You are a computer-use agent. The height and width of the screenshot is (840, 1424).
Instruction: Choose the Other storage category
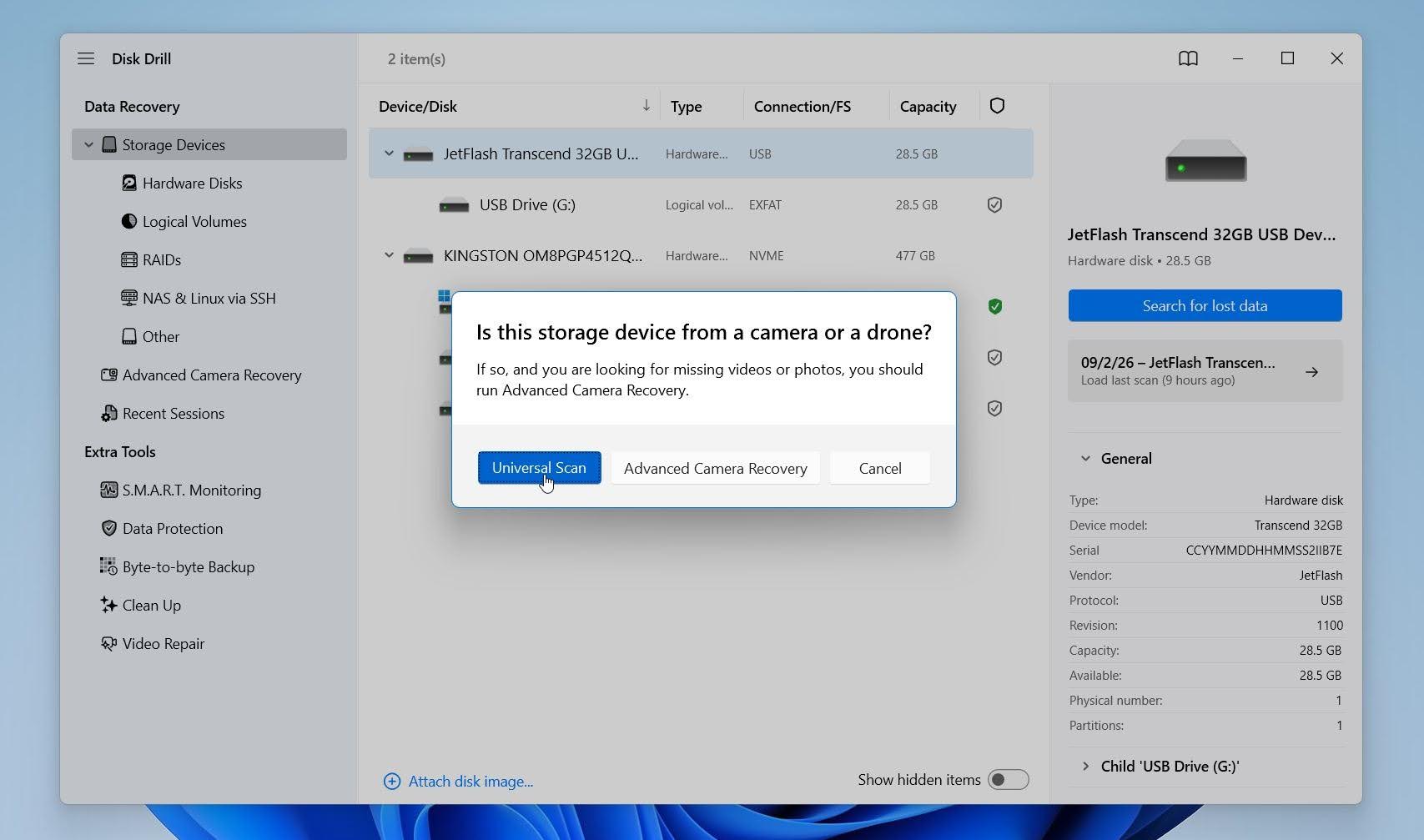click(161, 336)
